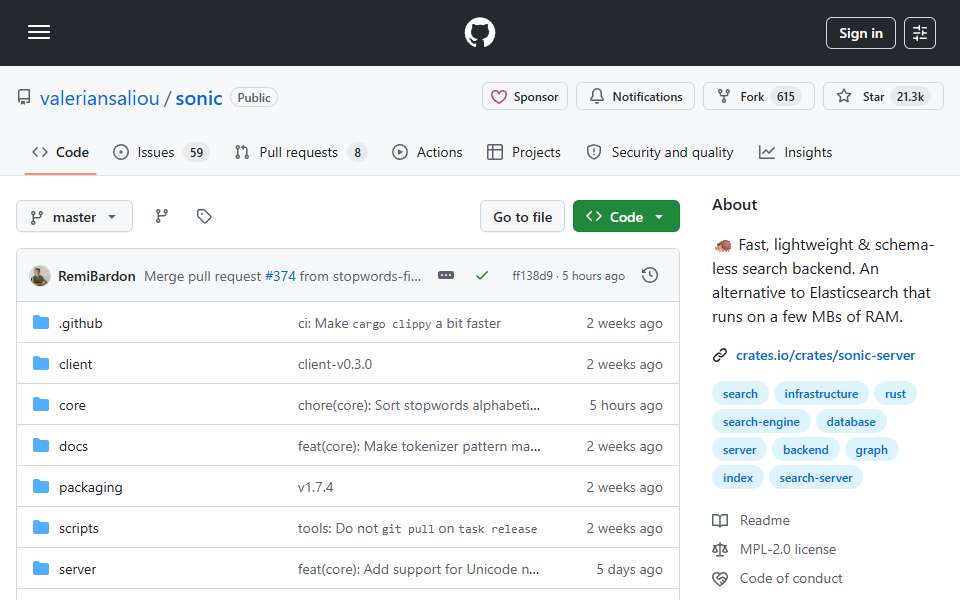The height and width of the screenshot is (600, 960).
Task: Open the docs folder
Action: 73,446
